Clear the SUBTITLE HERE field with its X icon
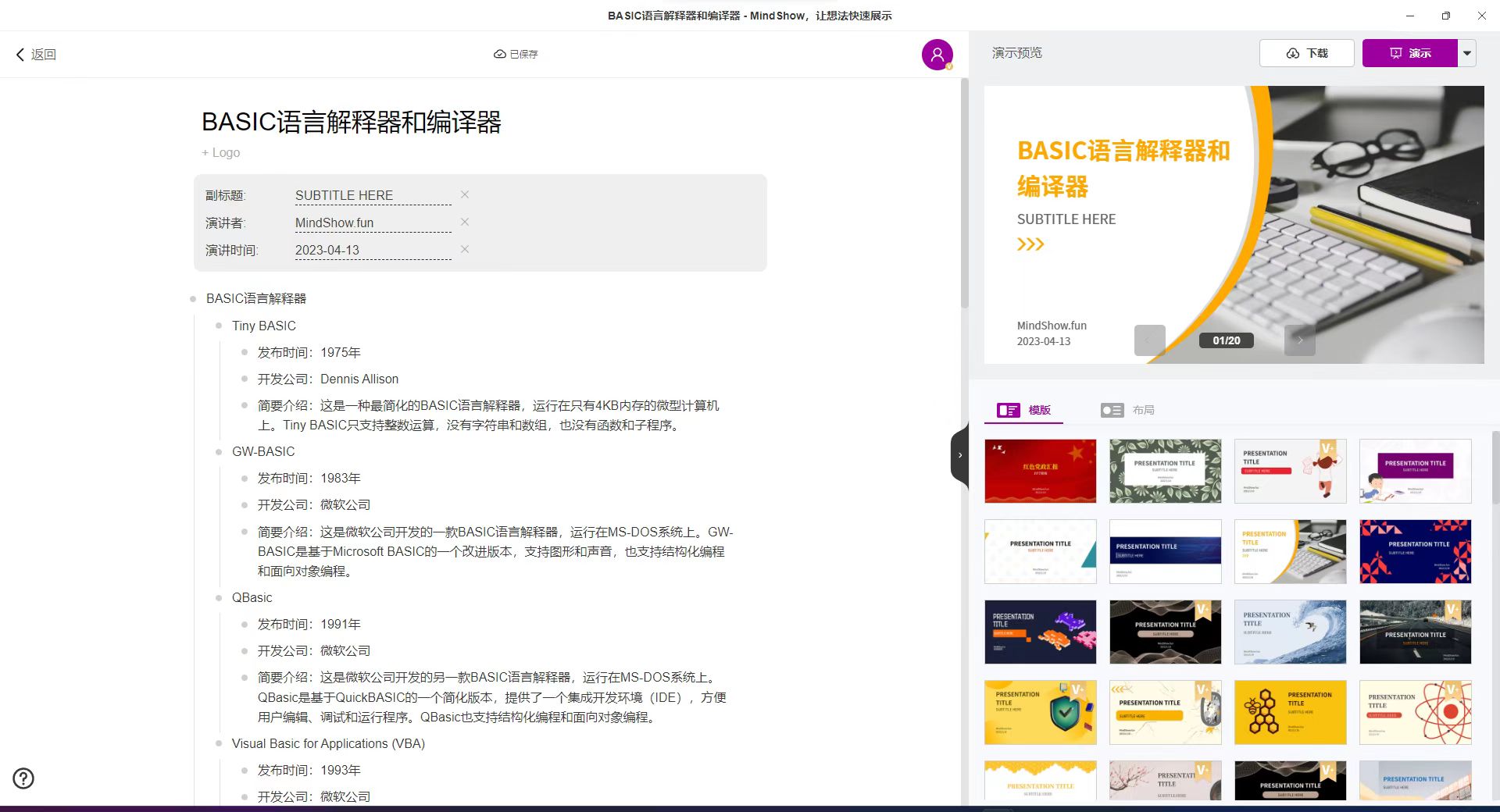Viewport: 1500px width, 812px height. click(464, 194)
